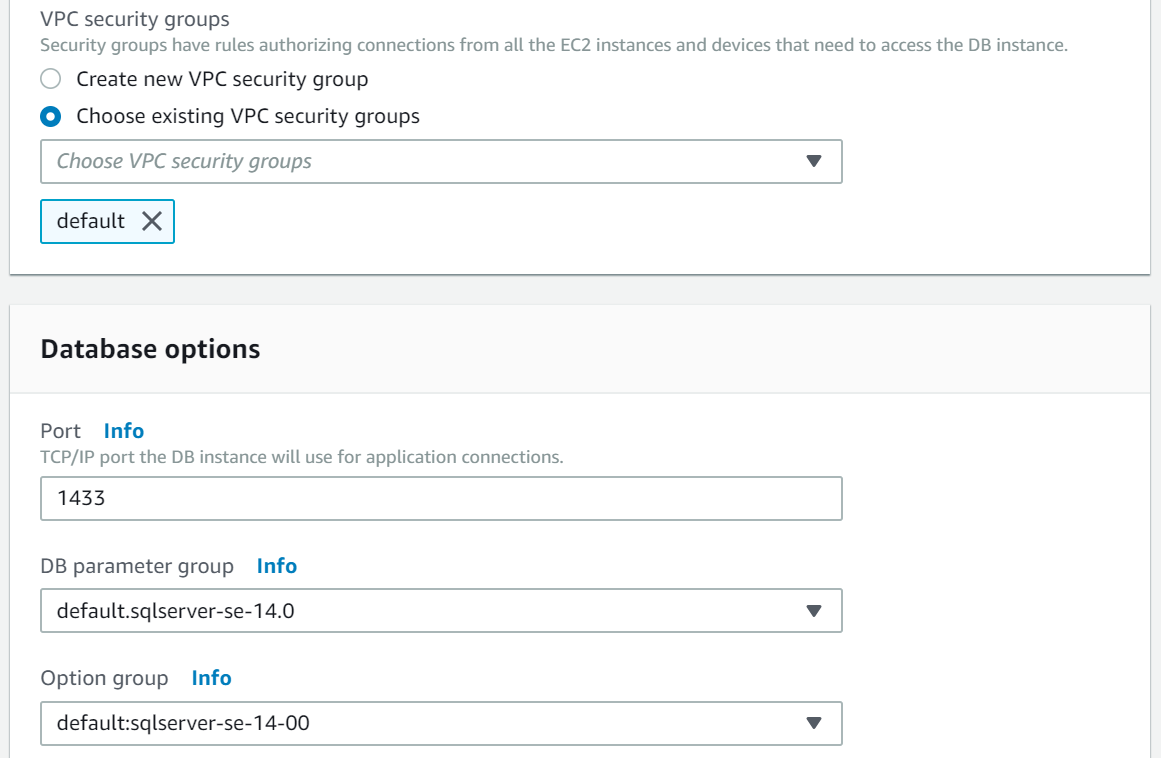Image resolution: width=1161 pixels, height=758 pixels.
Task: Click the arrow icon of the VPC security groups dropdown
Action: pos(813,161)
